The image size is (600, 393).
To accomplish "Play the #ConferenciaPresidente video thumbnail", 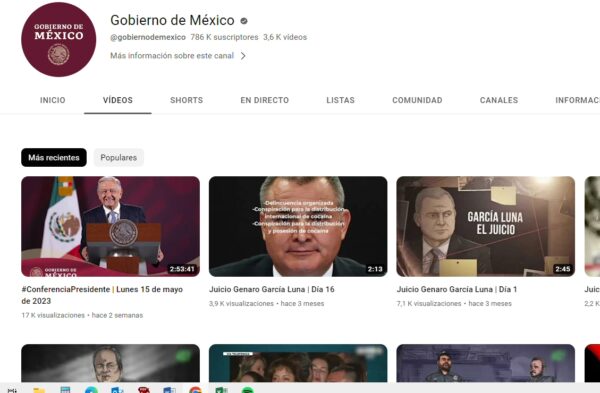I will 110,227.
